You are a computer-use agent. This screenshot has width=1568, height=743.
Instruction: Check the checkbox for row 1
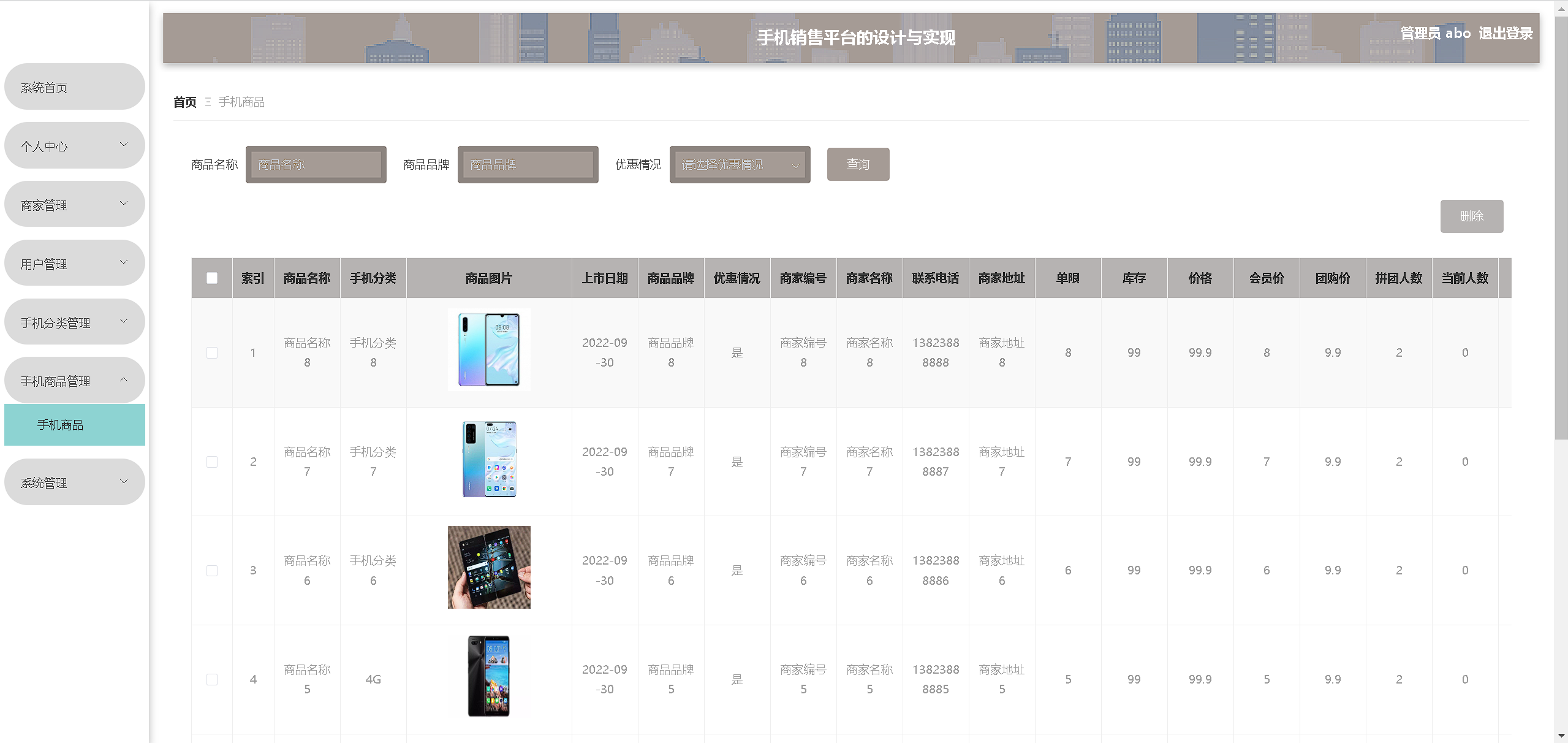pos(212,353)
